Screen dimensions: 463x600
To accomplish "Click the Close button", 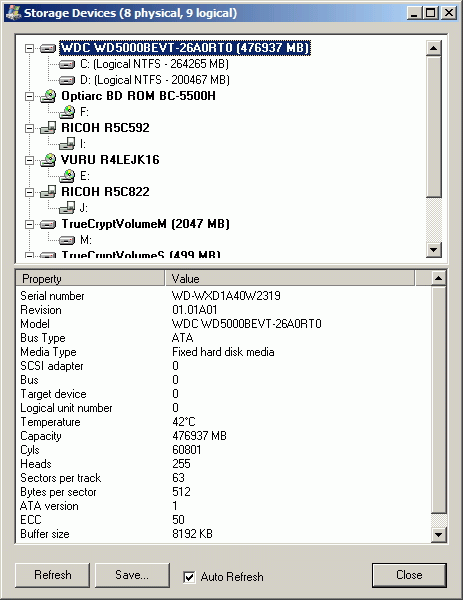I will pos(409,575).
